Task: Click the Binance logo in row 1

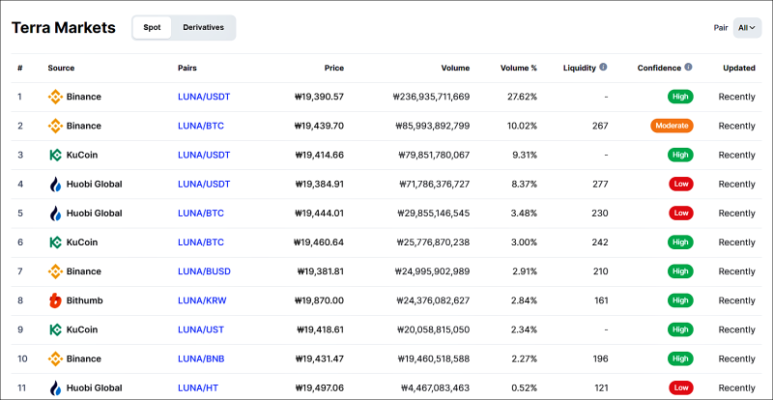Action: point(55,97)
